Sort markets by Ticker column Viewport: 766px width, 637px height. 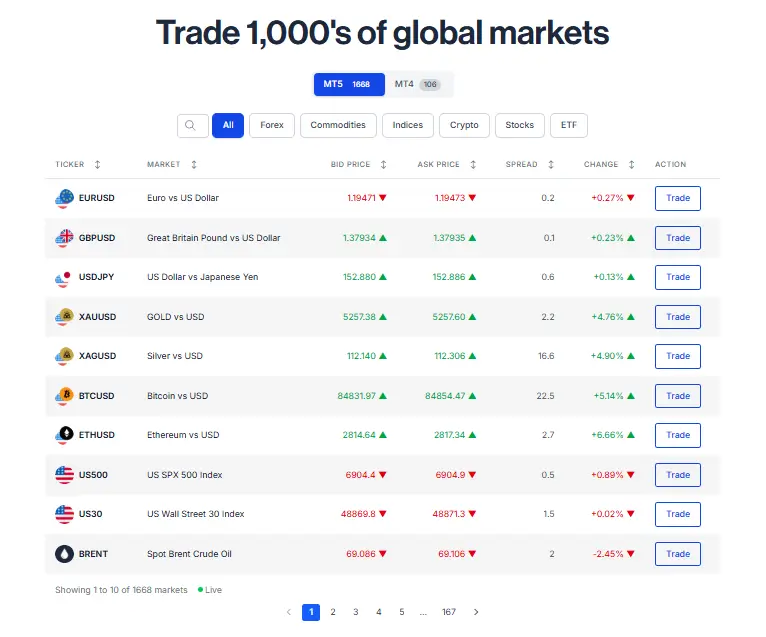(x=97, y=164)
